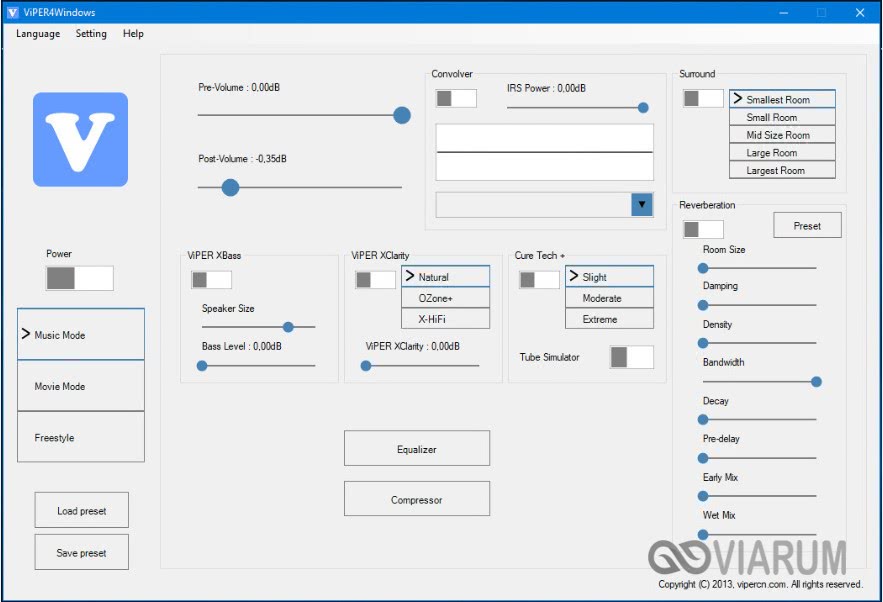Switch on the Reverberation toggle
Viewport: 883px width, 602px height.
pyautogui.click(x=703, y=230)
